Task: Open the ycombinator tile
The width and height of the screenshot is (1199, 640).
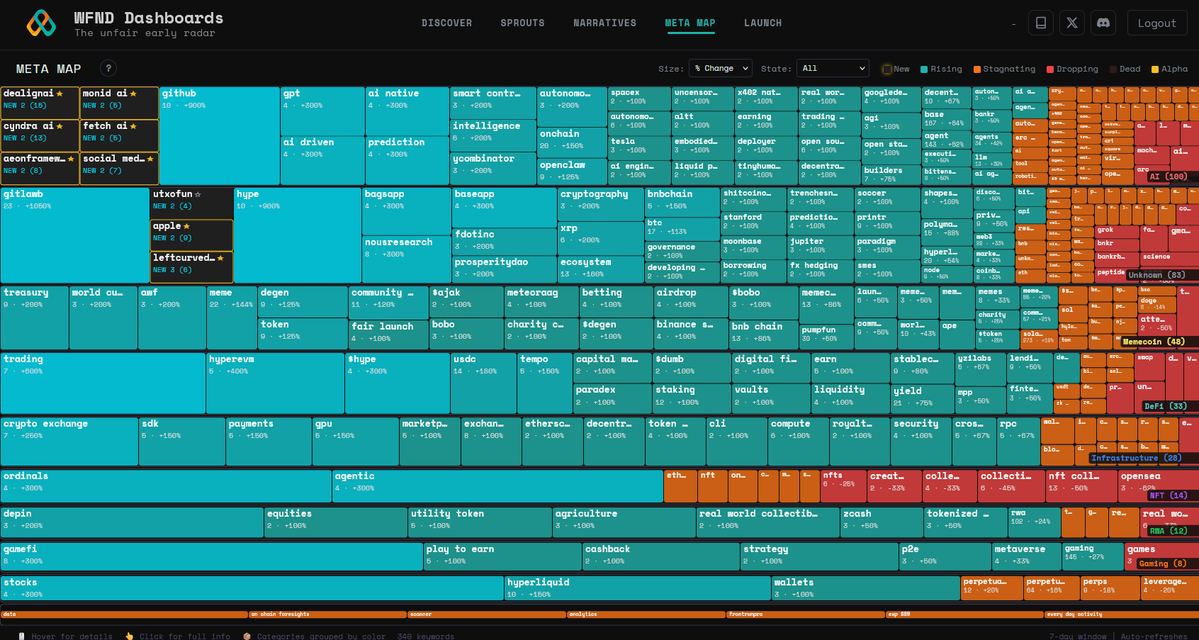Action: click(493, 169)
